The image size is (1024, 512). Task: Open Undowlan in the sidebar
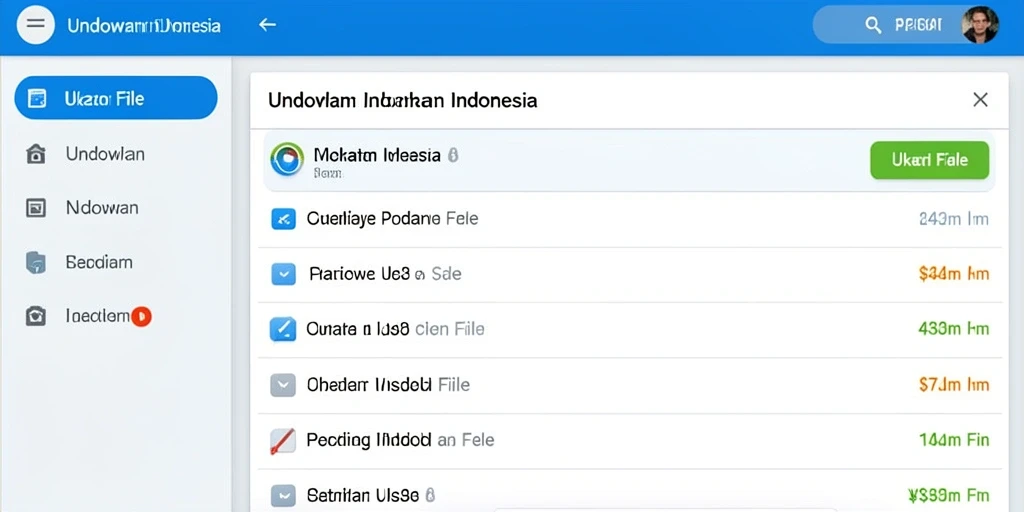pos(105,153)
